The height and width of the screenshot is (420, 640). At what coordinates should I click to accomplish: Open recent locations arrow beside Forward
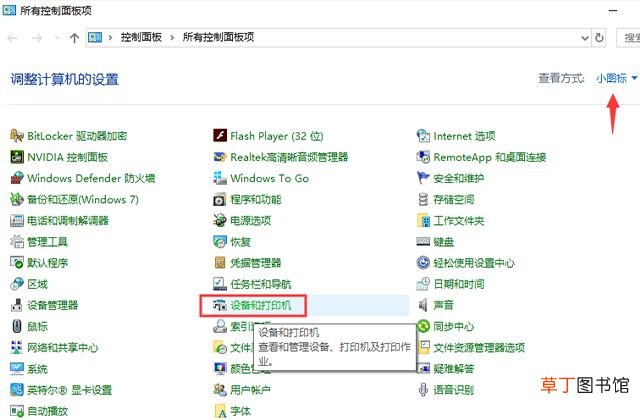(x=57, y=38)
